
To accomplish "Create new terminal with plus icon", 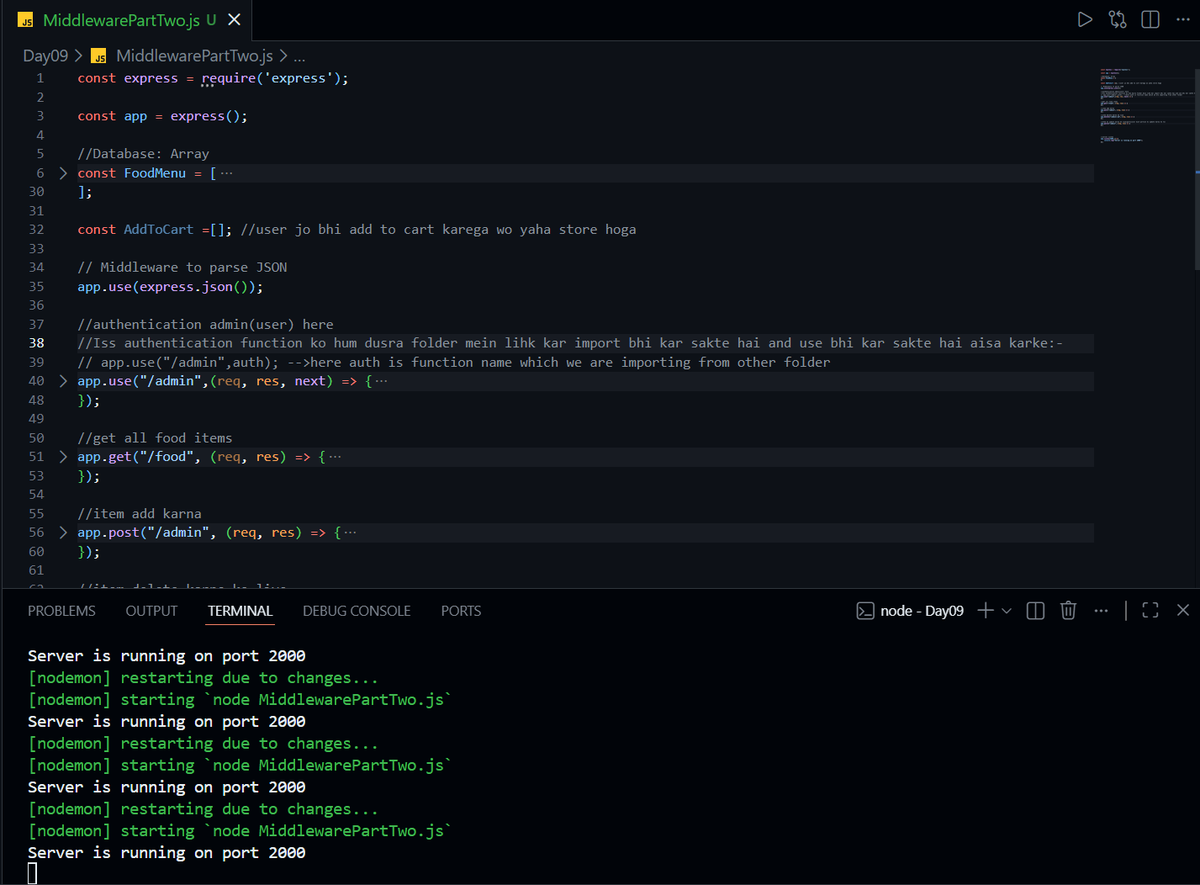I will pos(985,610).
